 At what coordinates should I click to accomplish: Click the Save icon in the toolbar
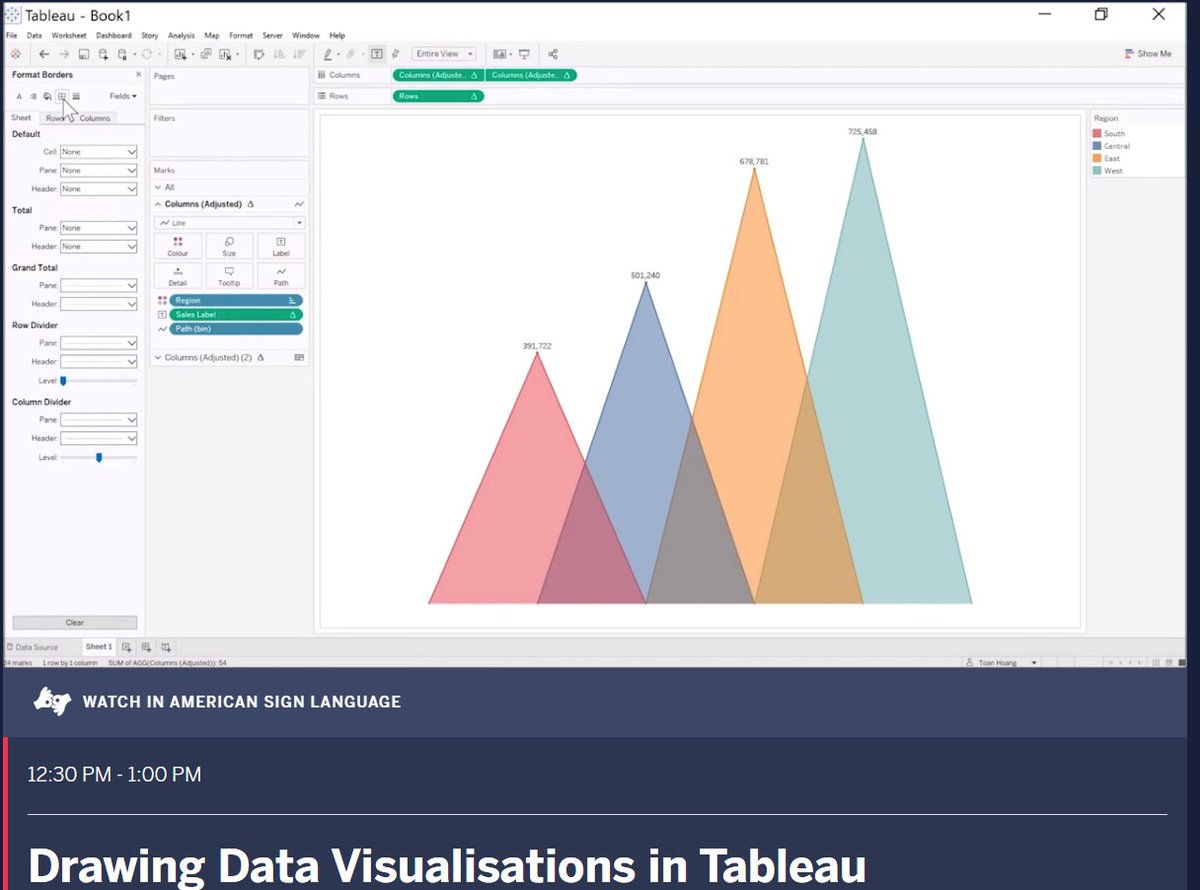click(84, 54)
